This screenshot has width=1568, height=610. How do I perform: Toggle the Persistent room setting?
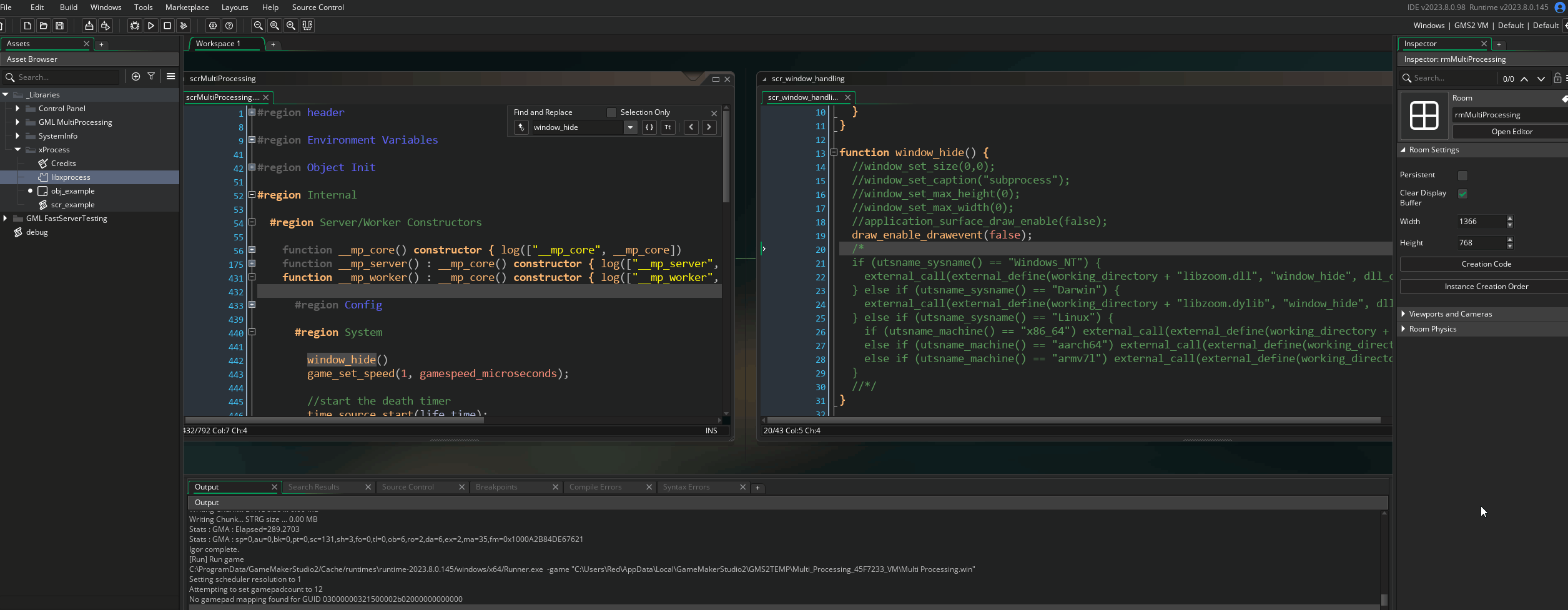coord(1462,175)
